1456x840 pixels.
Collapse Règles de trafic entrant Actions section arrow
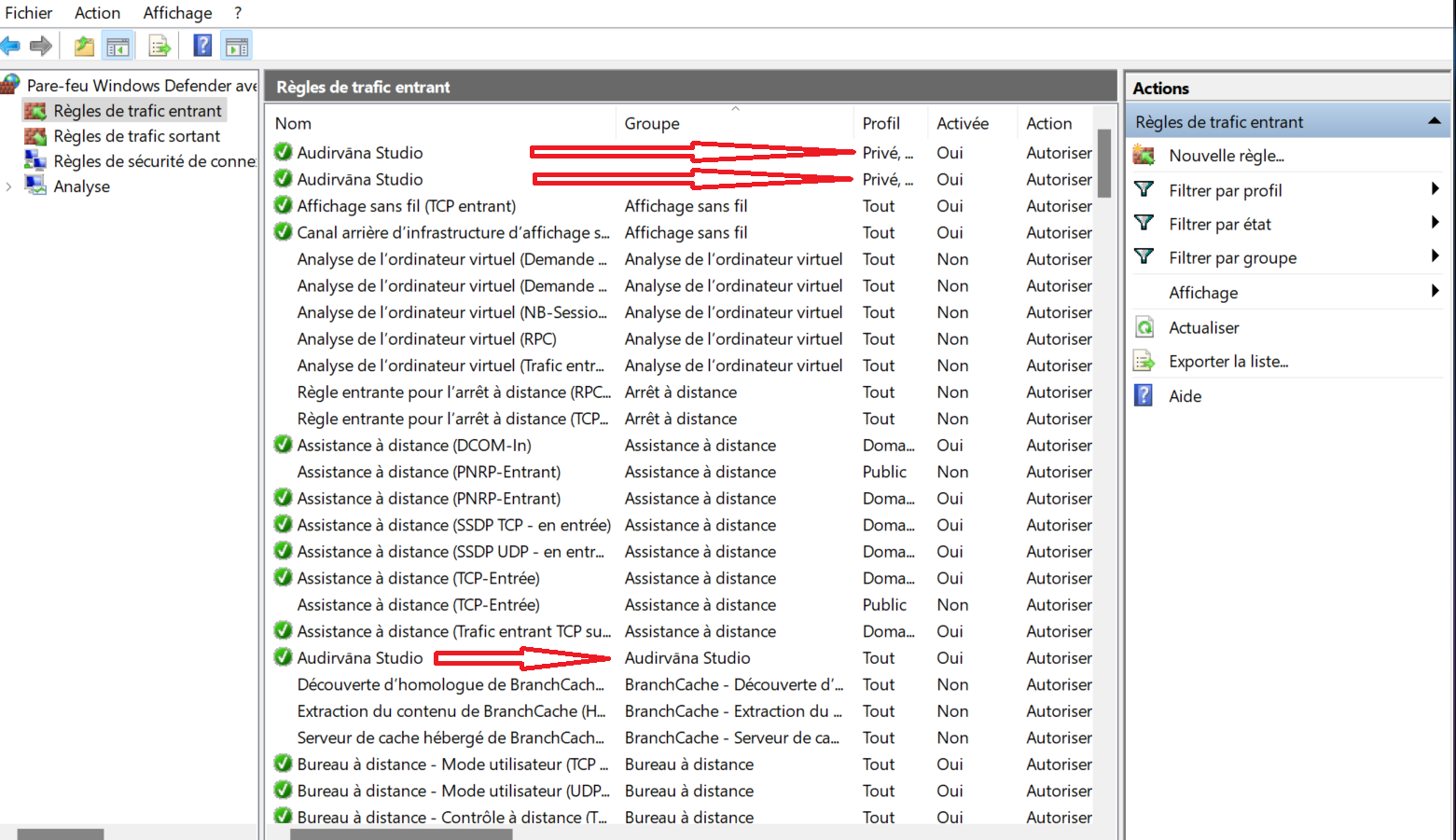(1435, 121)
